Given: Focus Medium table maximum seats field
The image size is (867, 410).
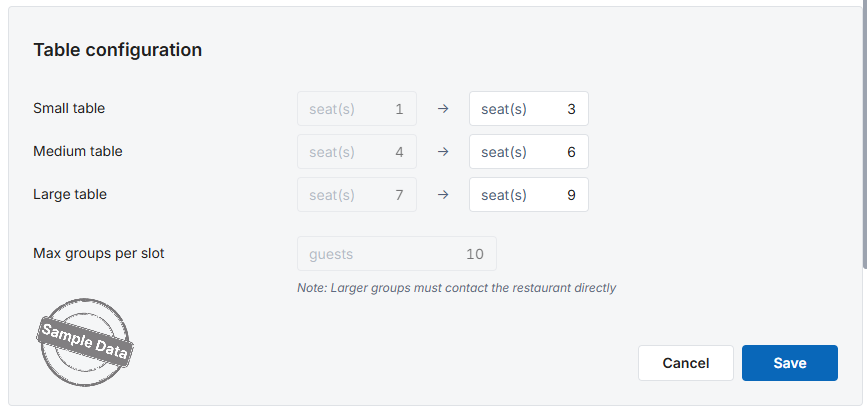Looking at the screenshot, I should tap(529, 151).
